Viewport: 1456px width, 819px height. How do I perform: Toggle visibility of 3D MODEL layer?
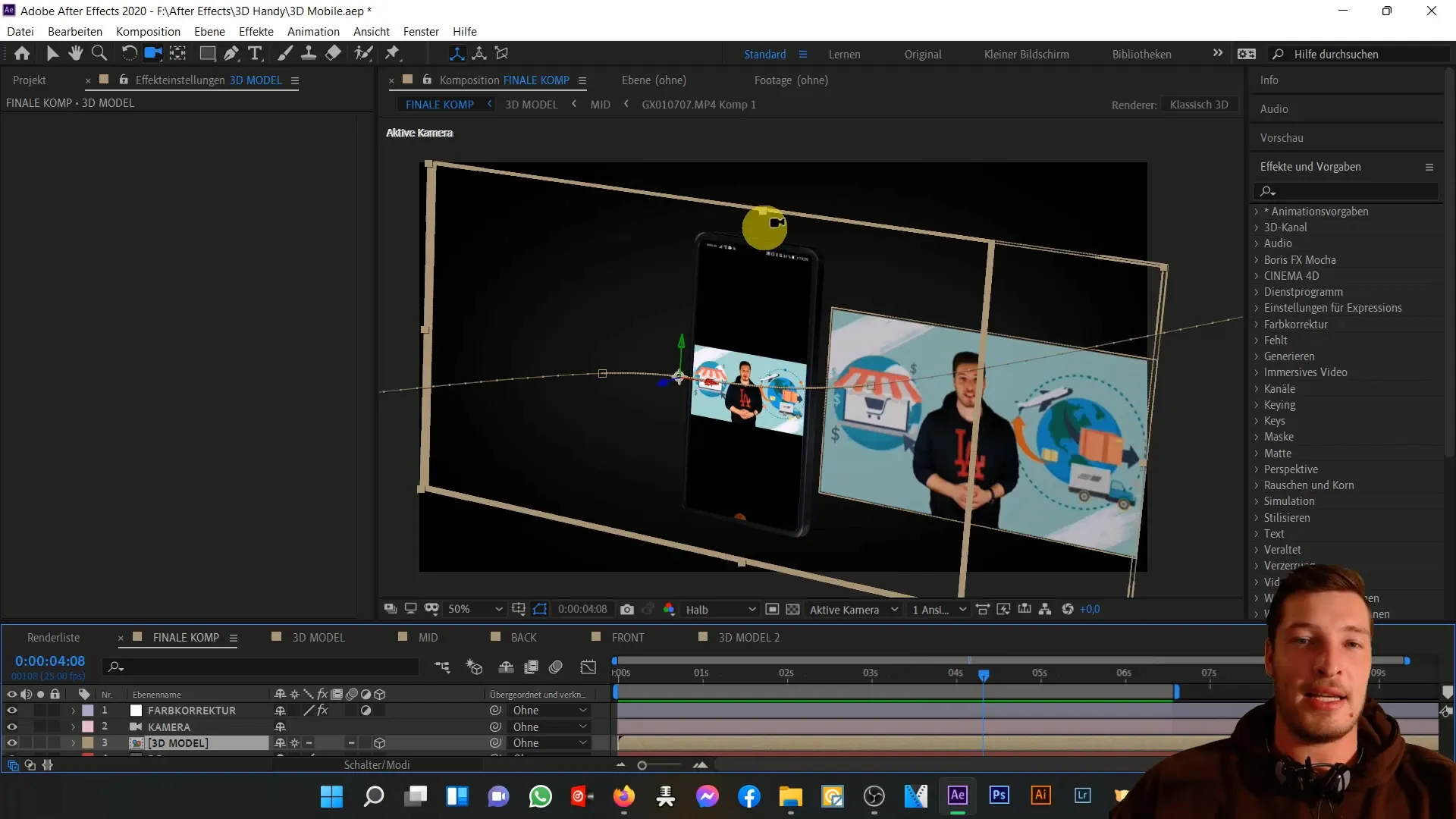(11, 743)
